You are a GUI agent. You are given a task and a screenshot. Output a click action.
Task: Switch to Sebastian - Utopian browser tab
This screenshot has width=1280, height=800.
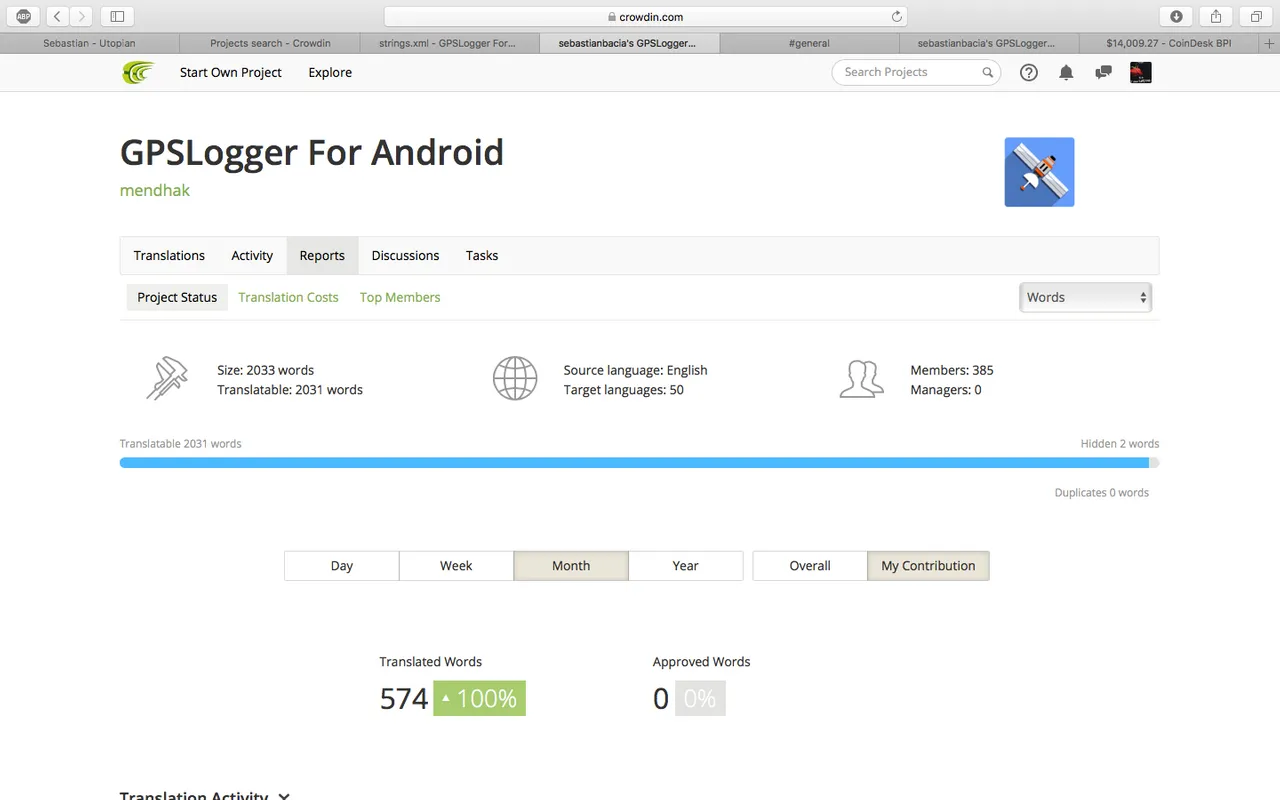pyautogui.click(x=90, y=44)
